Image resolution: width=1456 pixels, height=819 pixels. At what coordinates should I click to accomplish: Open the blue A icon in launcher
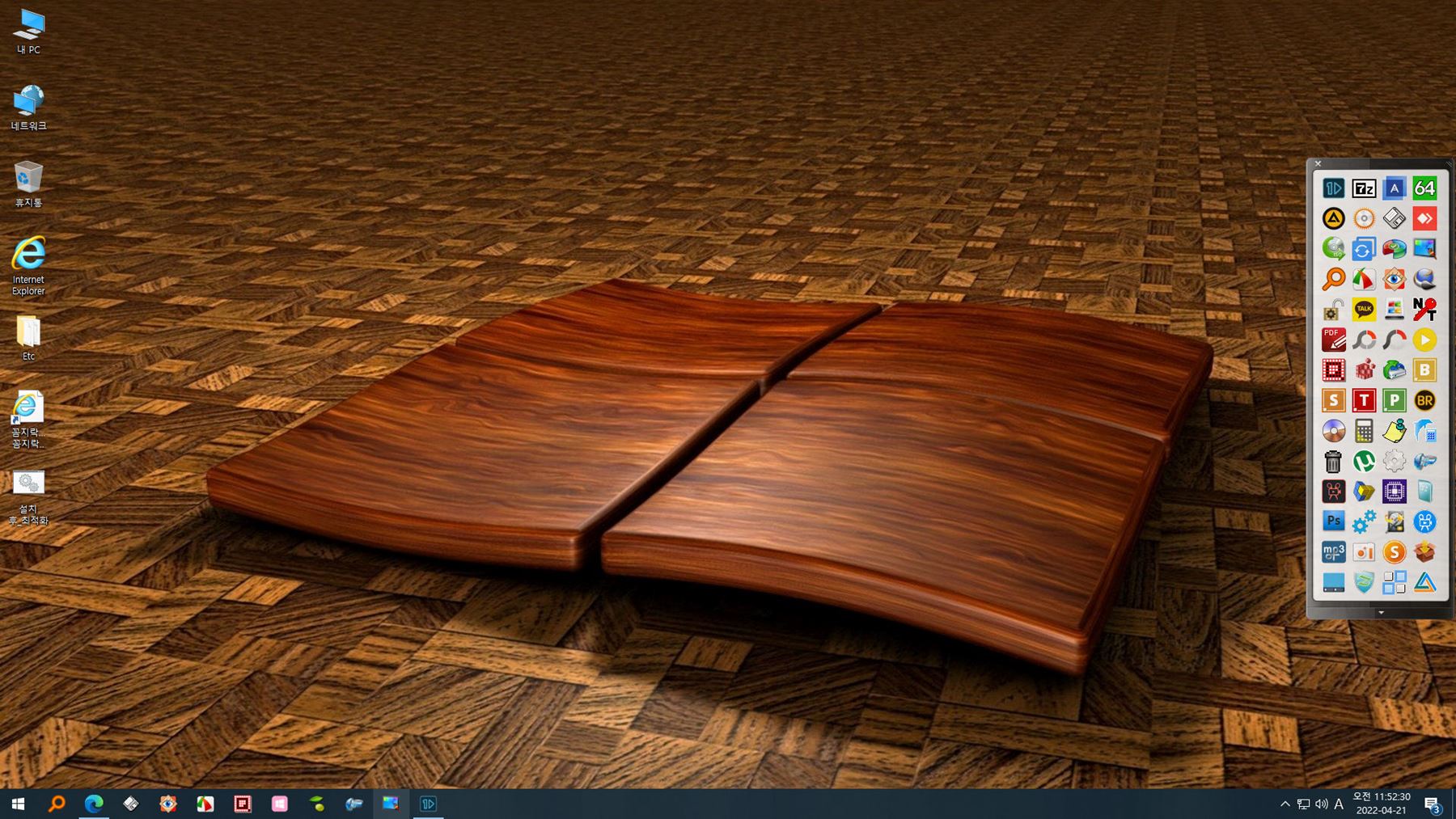point(1394,188)
